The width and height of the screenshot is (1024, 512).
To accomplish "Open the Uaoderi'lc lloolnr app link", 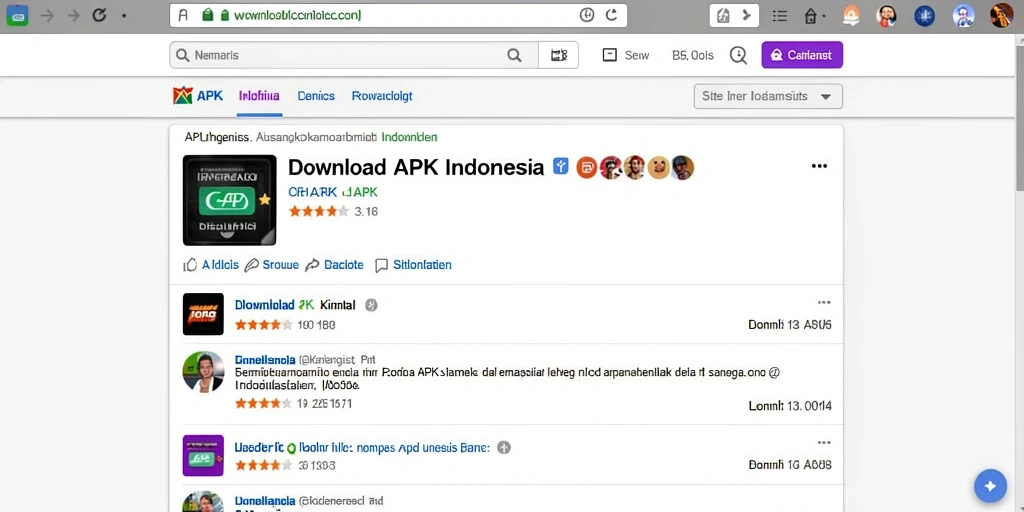I will pos(362,448).
